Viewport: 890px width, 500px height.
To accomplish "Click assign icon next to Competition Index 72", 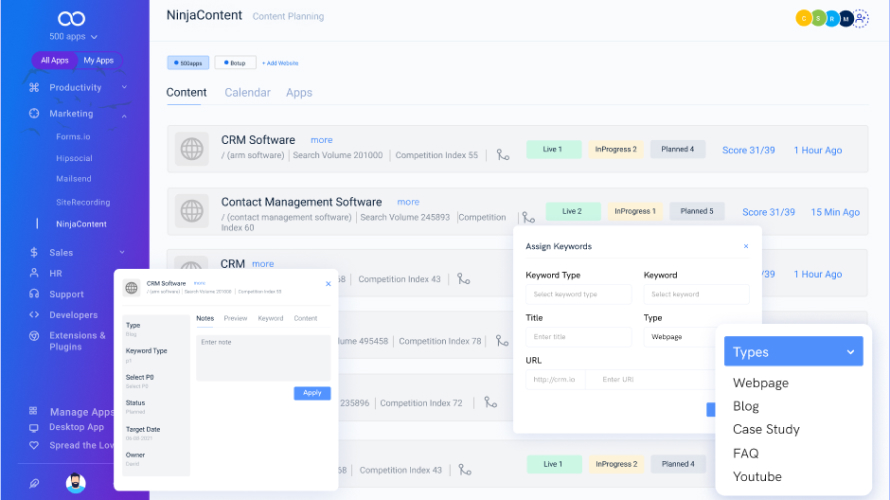I will point(490,402).
